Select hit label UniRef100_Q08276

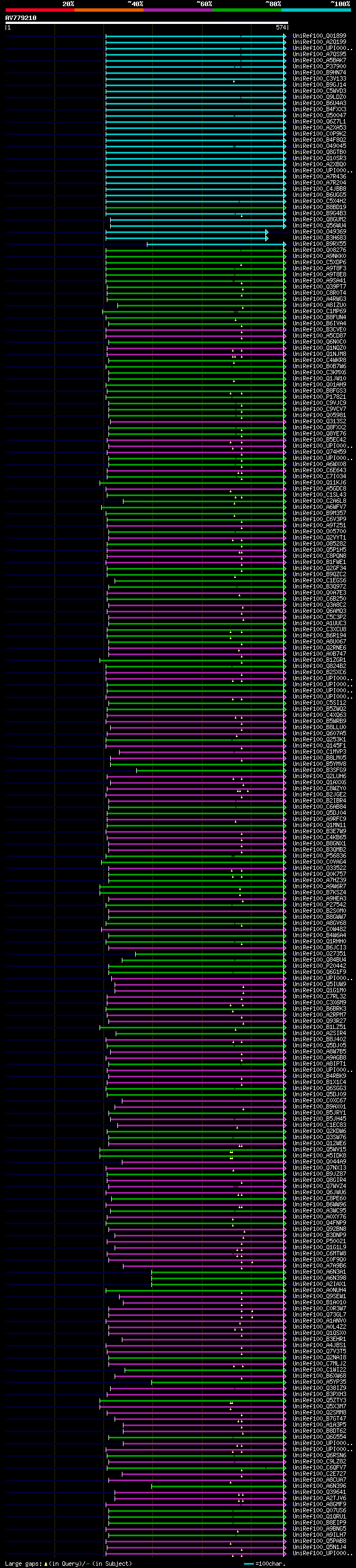click(x=319, y=250)
